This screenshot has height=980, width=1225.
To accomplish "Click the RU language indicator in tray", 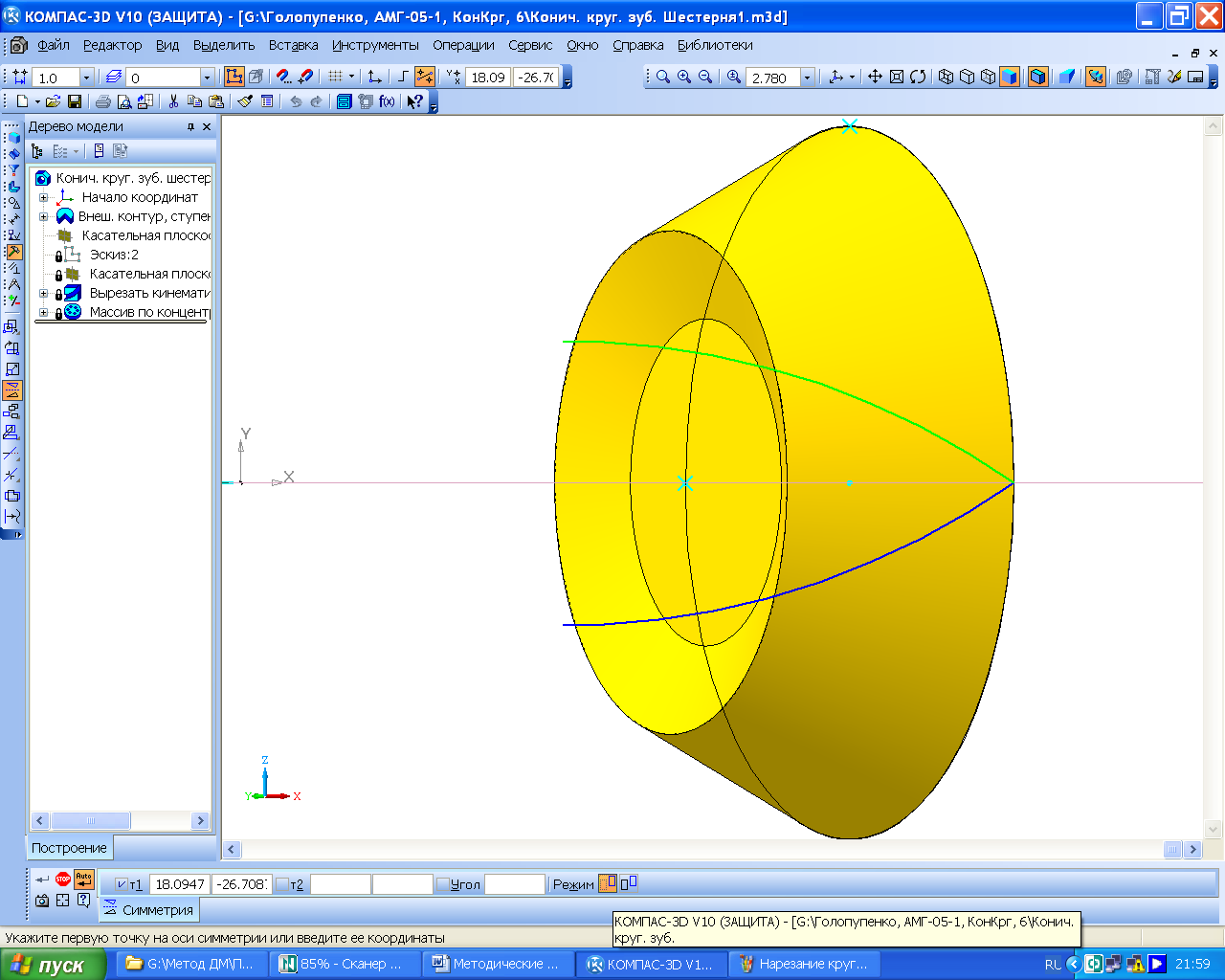I will pyautogui.click(x=1053, y=965).
